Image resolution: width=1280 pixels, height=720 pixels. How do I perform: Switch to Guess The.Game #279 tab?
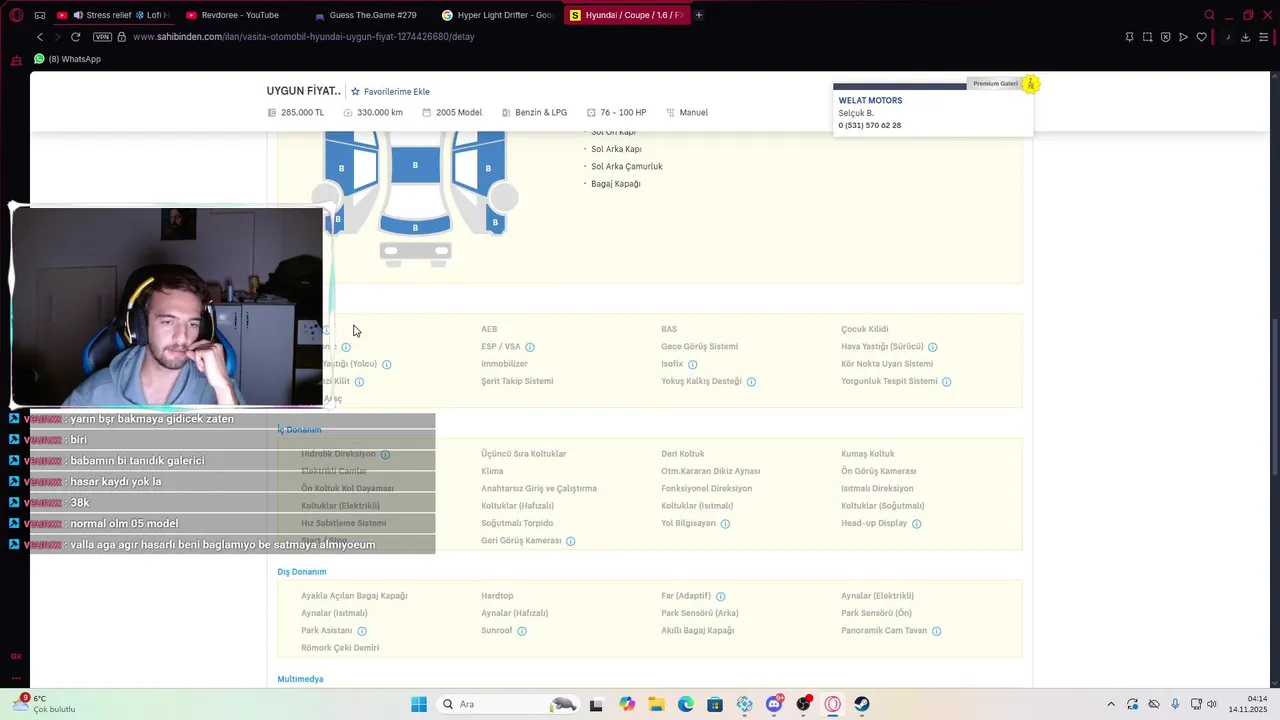click(372, 15)
